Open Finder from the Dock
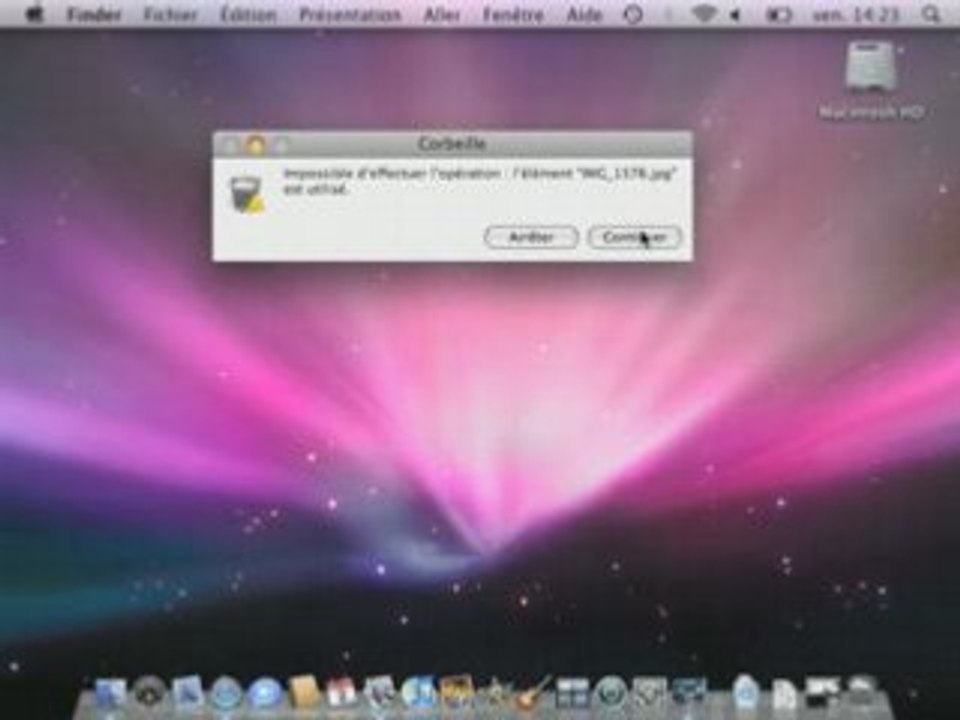960x720 pixels. pos(110,694)
